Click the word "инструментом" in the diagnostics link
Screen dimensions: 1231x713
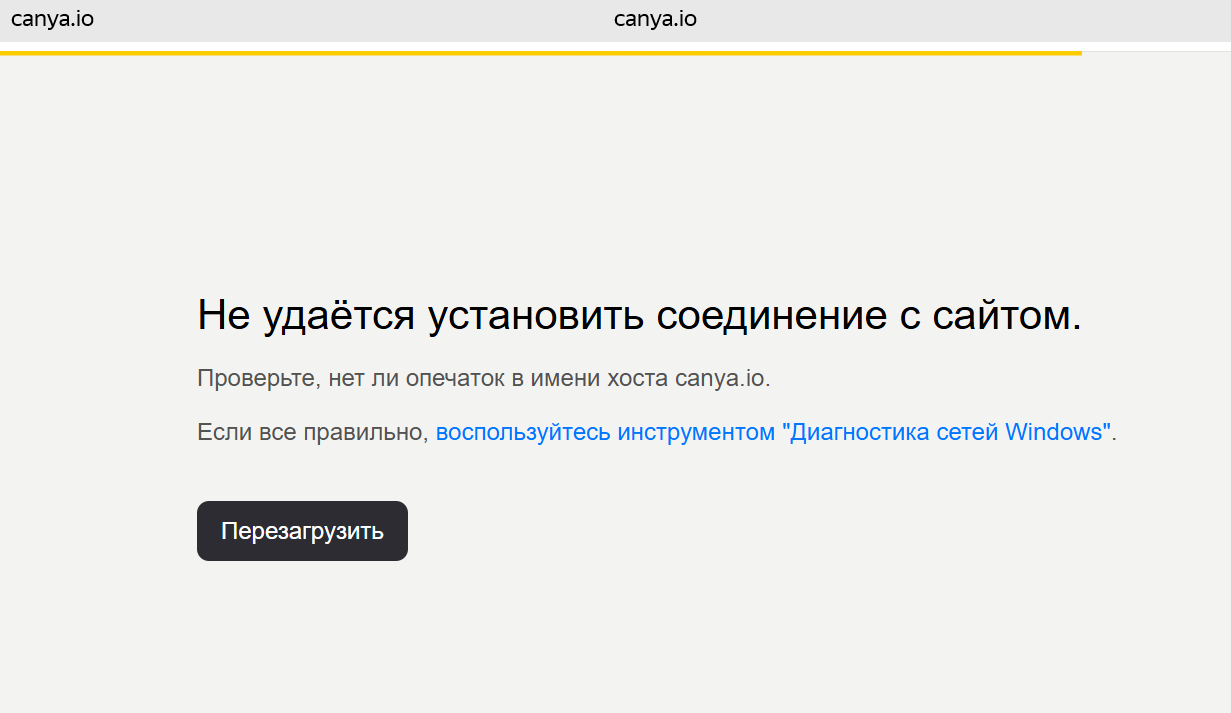[x=696, y=433]
